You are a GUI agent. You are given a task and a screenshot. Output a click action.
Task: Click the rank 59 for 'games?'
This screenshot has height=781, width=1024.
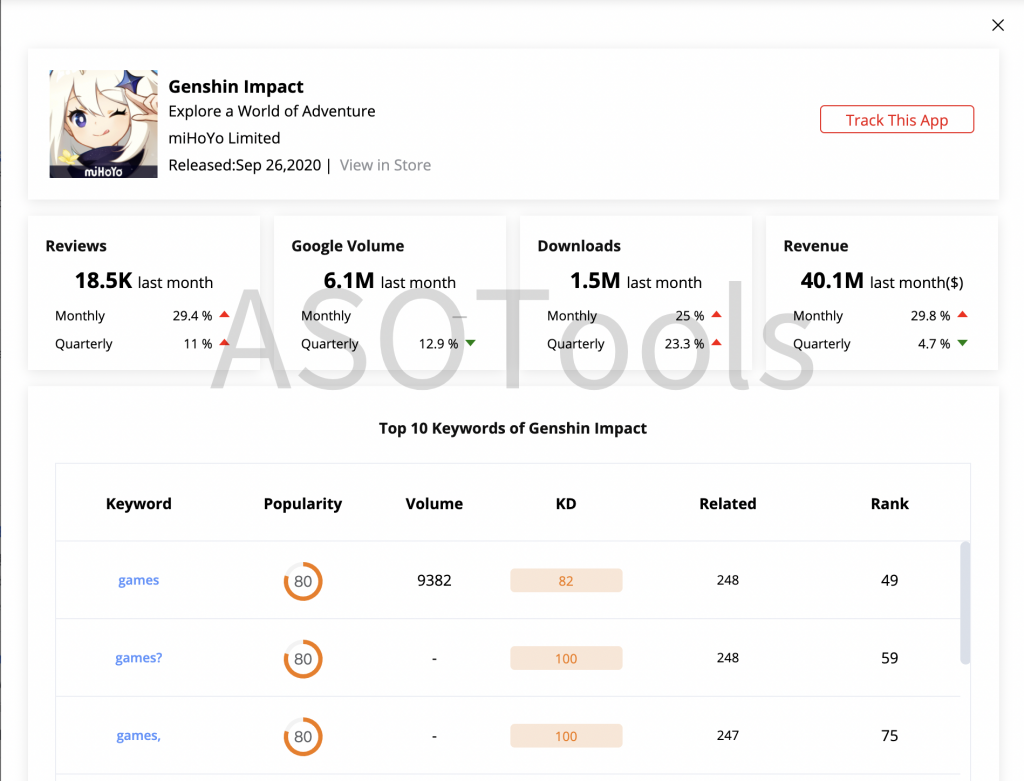(889, 658)
